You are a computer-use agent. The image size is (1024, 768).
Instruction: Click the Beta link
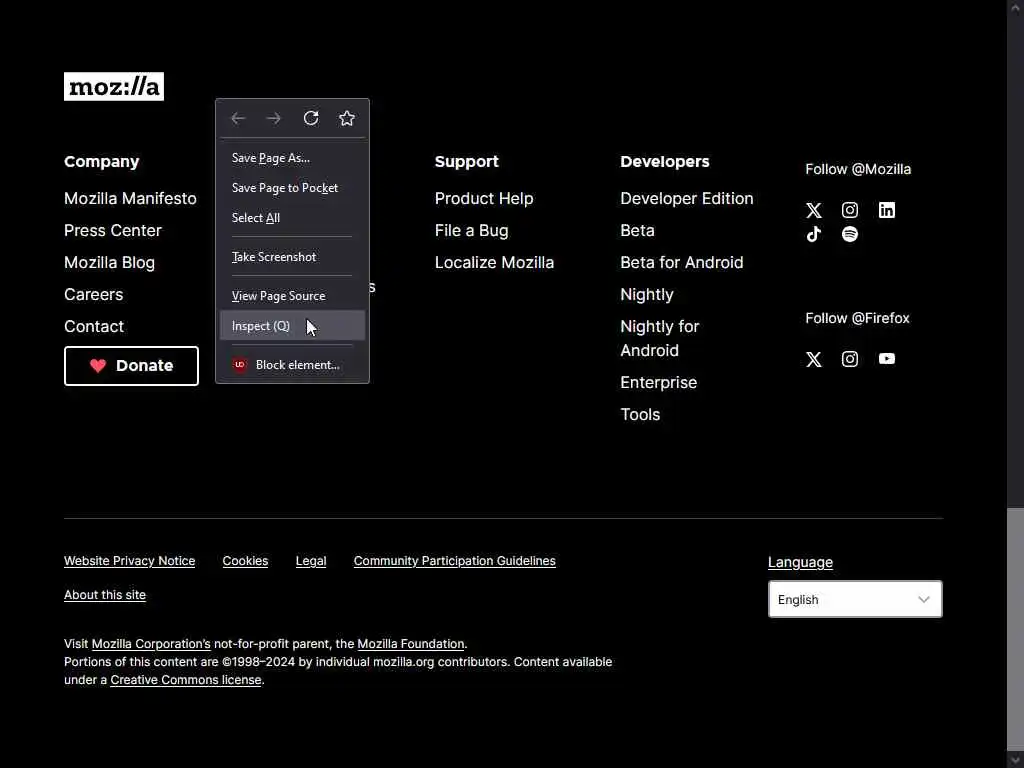coord(637,231)
